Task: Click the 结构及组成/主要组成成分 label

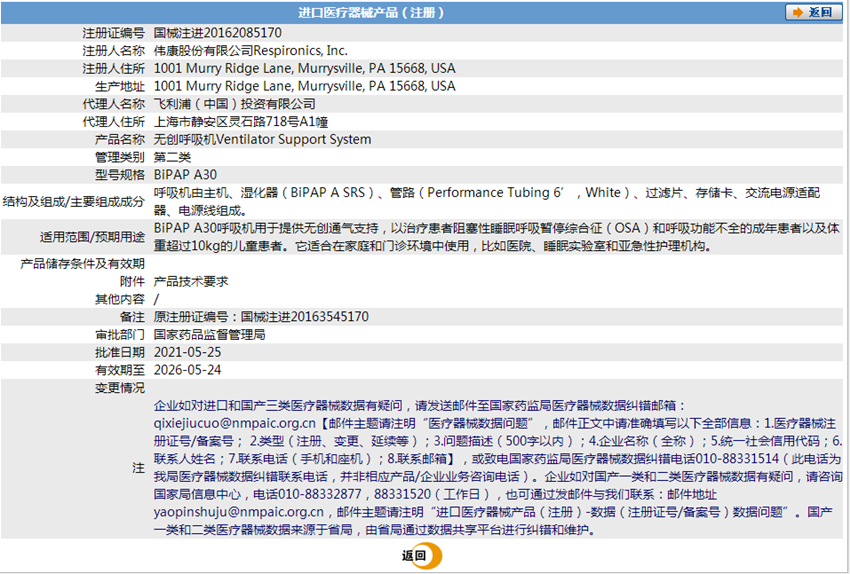Action: pyautogui.click(x=74, y=202)
